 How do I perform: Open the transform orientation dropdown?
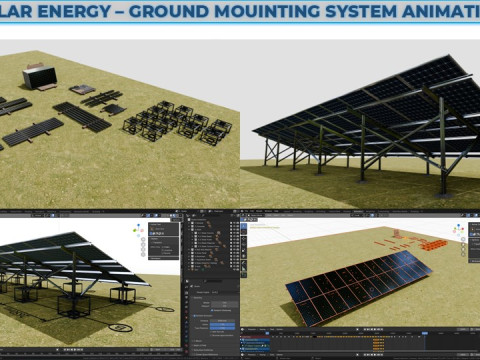[x=357, y=215]
